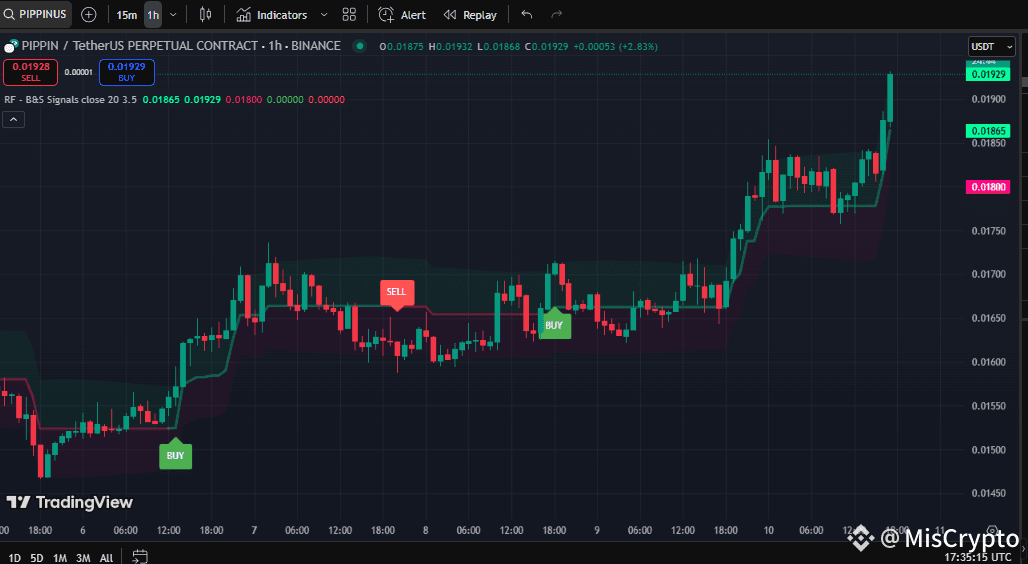Viewport: 1028px width, 564px height.
Task: Select the 1h timeframe
Action: click(x=153, y=14)
